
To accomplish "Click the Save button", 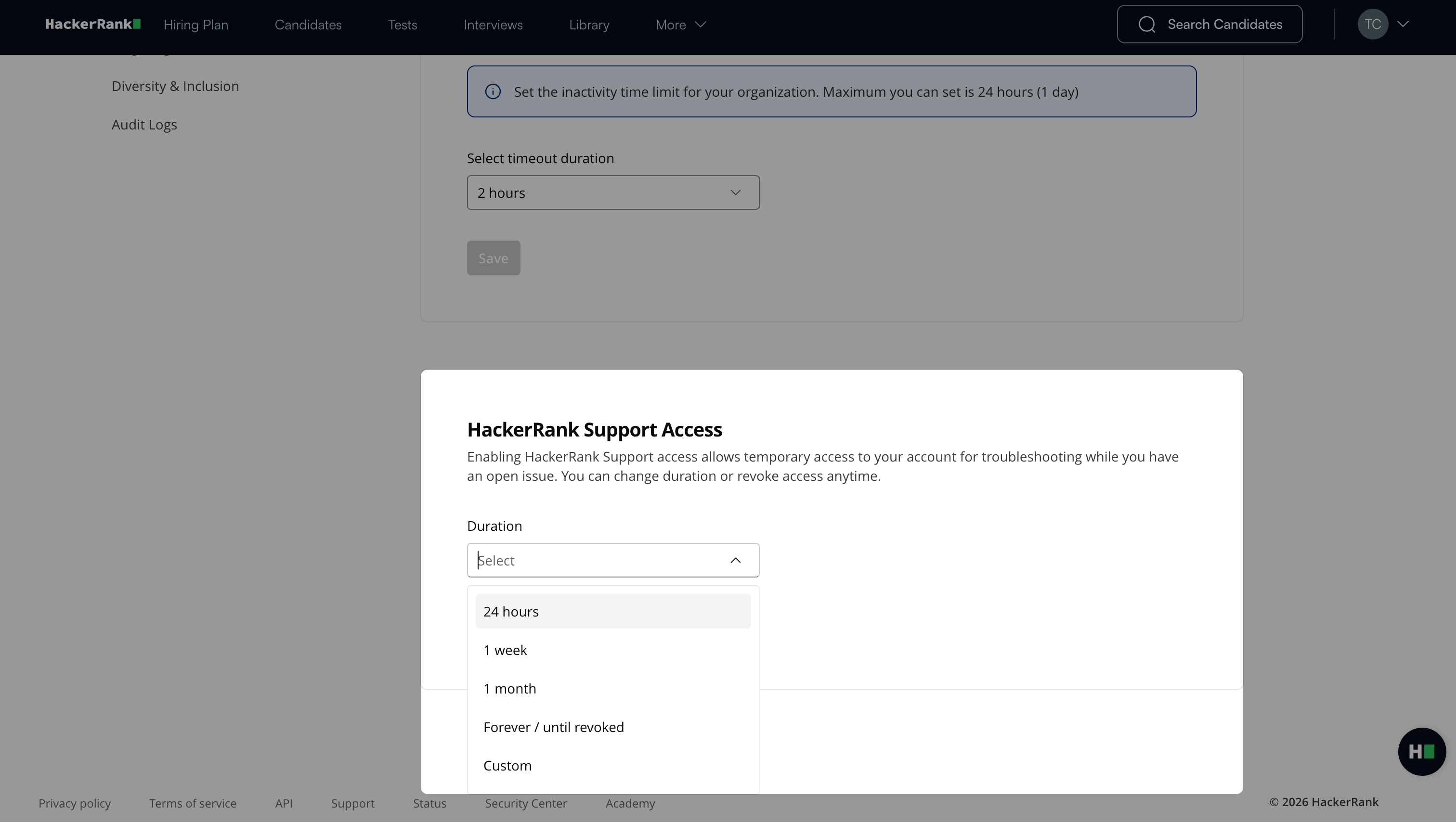I will pyautogui.click(x=494, y=258).
